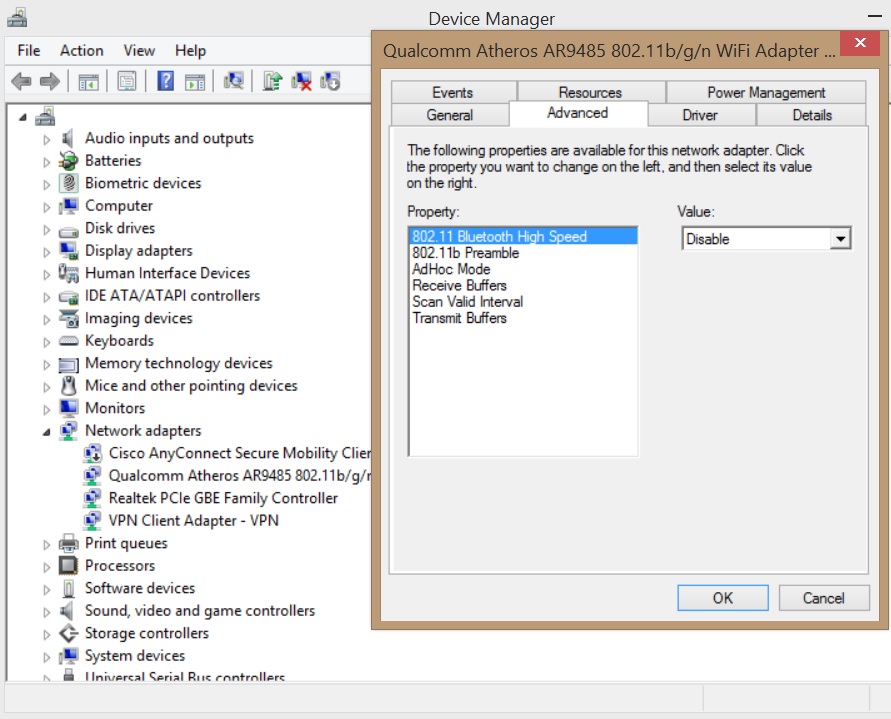Toggle the action pane toolbar icon
Viewport: 891px width, 719px height.
click(x=195, y=82)
